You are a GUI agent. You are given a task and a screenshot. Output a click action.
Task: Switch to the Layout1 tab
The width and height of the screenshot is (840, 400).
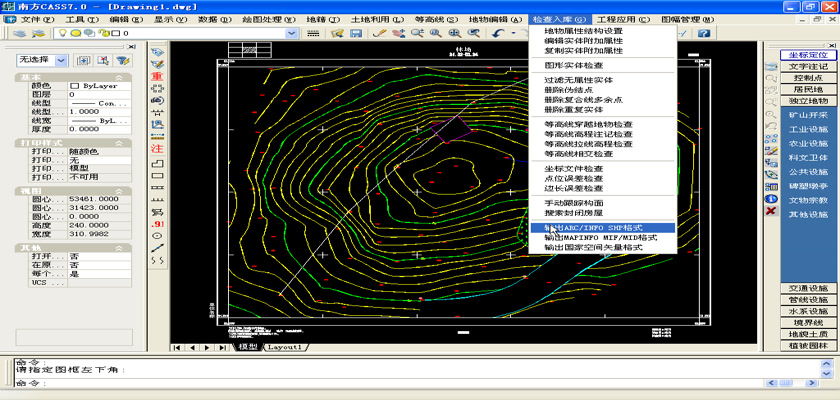point(285,347)
